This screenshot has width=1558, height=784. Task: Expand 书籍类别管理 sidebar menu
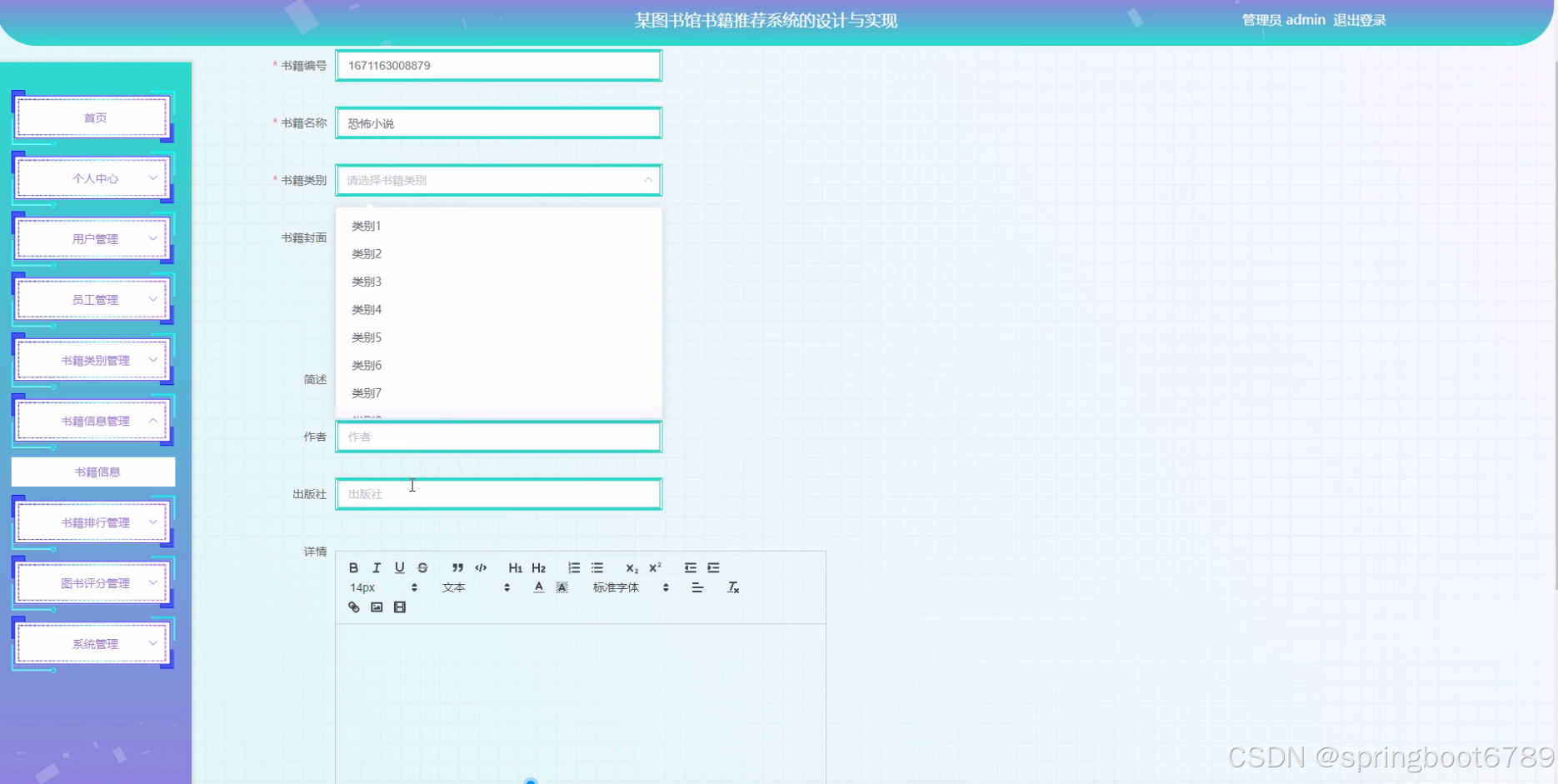click(93, 361)
